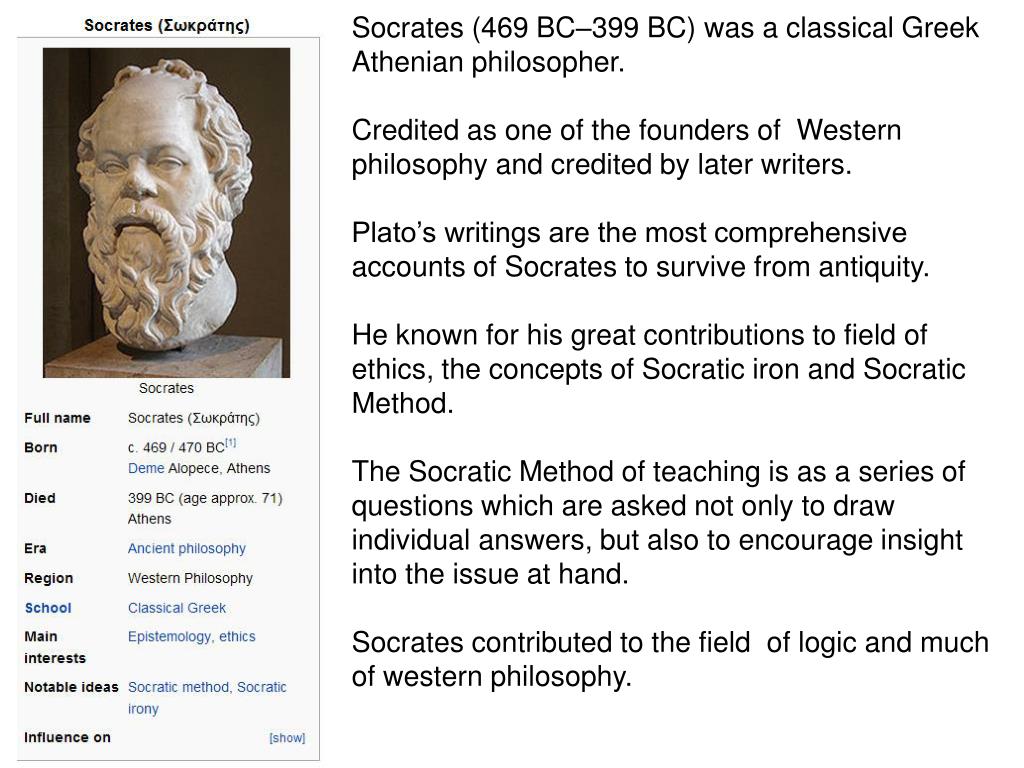Click the Ancient philosophy link
The width and height of the screenshot is (1024, 768).
tap(187, 549)
